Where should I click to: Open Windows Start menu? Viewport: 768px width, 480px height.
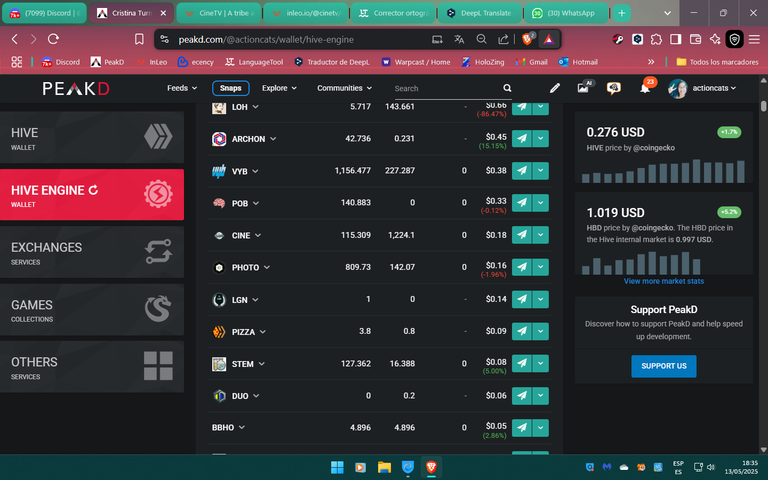pyautogui.click(x=337, y=467)
